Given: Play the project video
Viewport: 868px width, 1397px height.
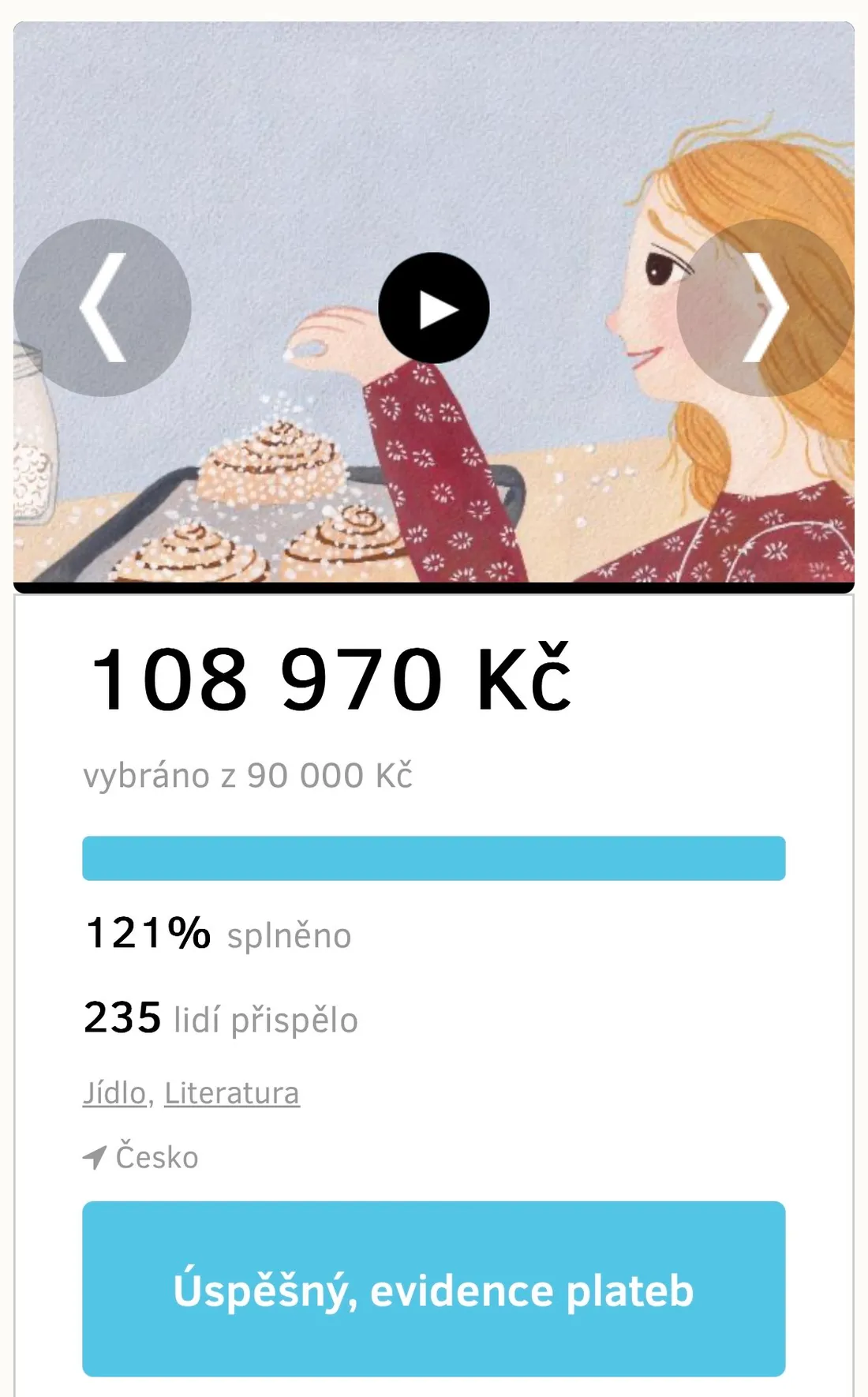Looking at the screenshot, I should (x=434, y=309).
